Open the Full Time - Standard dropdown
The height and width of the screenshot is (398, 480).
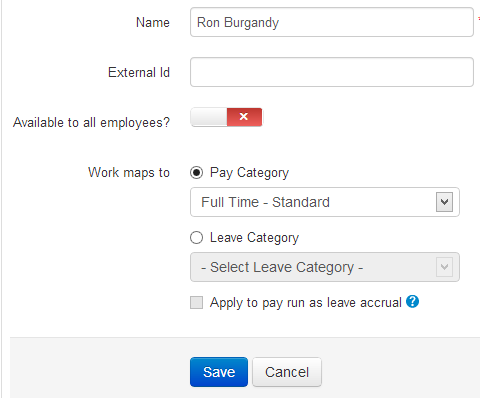tap(325, 202)
